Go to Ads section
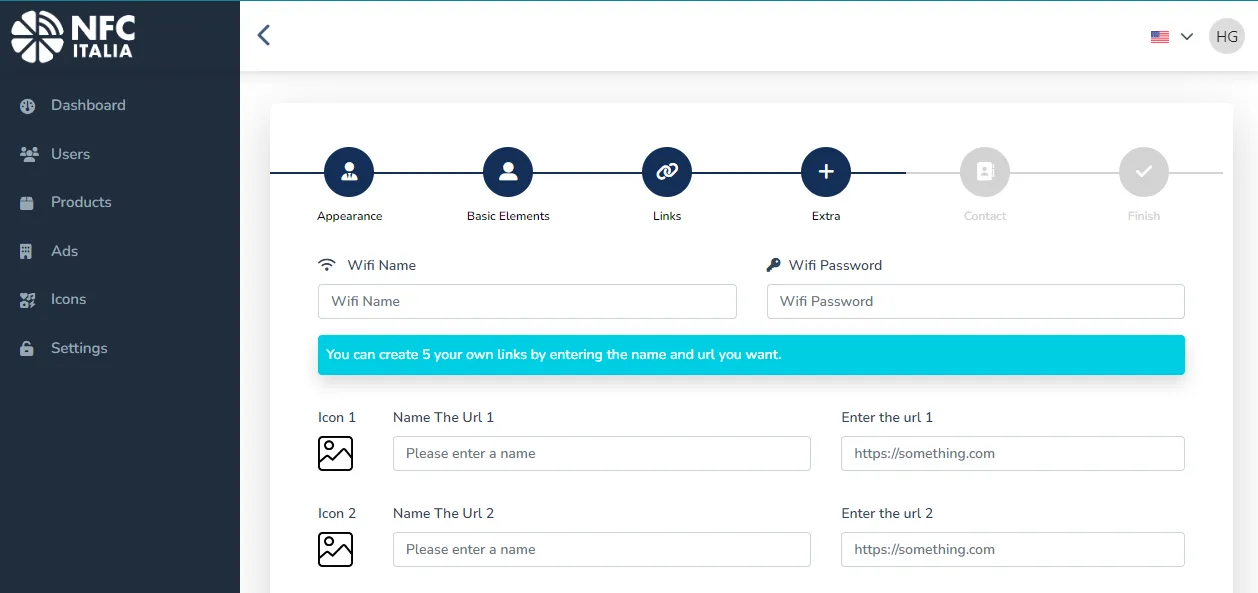The height and width of the screenshot is (593, 1258). point(64,251)
